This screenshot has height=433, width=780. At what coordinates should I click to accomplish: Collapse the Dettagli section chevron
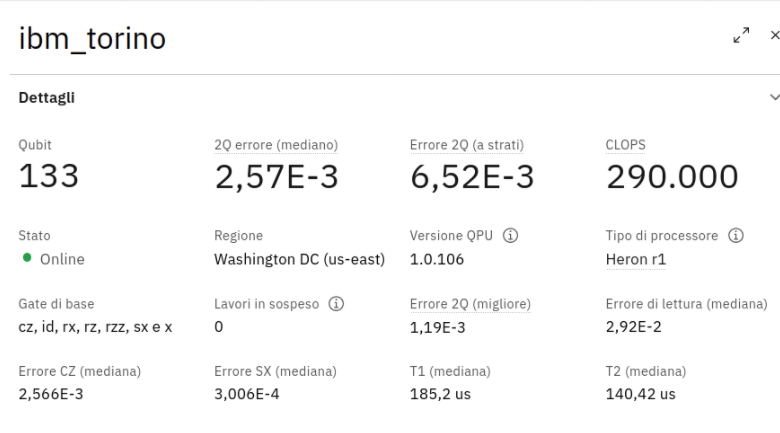coord(774,98)
